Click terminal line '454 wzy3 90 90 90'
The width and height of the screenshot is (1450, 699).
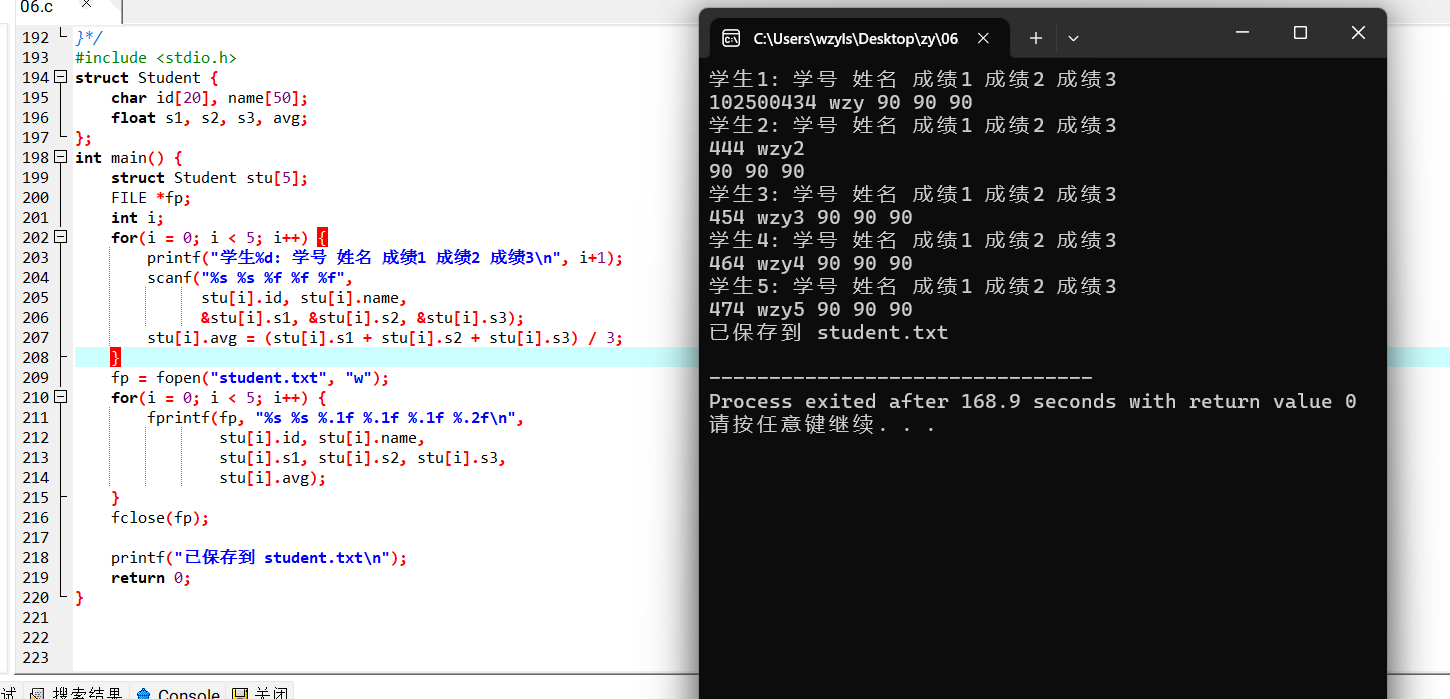point(811,217)
